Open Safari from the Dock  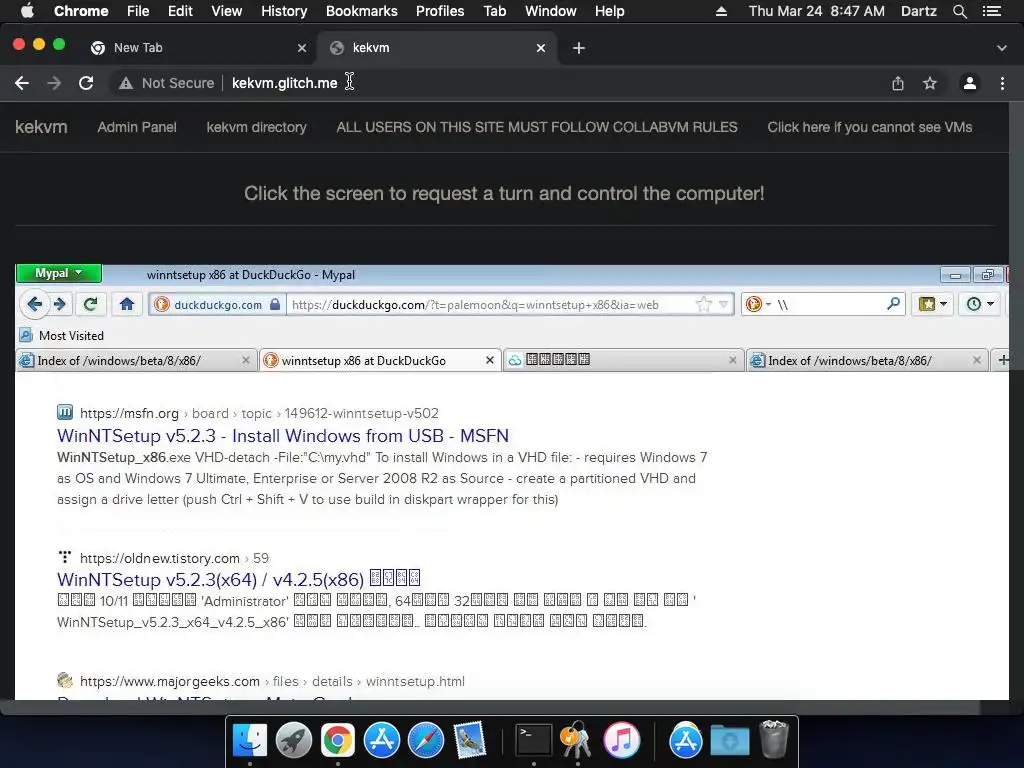[x=426, y=740]
